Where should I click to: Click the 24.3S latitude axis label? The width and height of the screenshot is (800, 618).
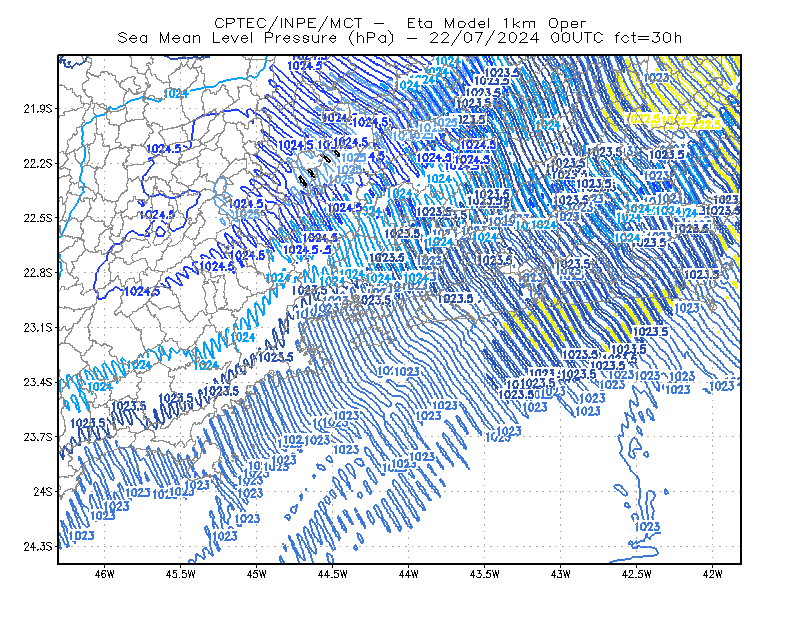tap(38, 547)
